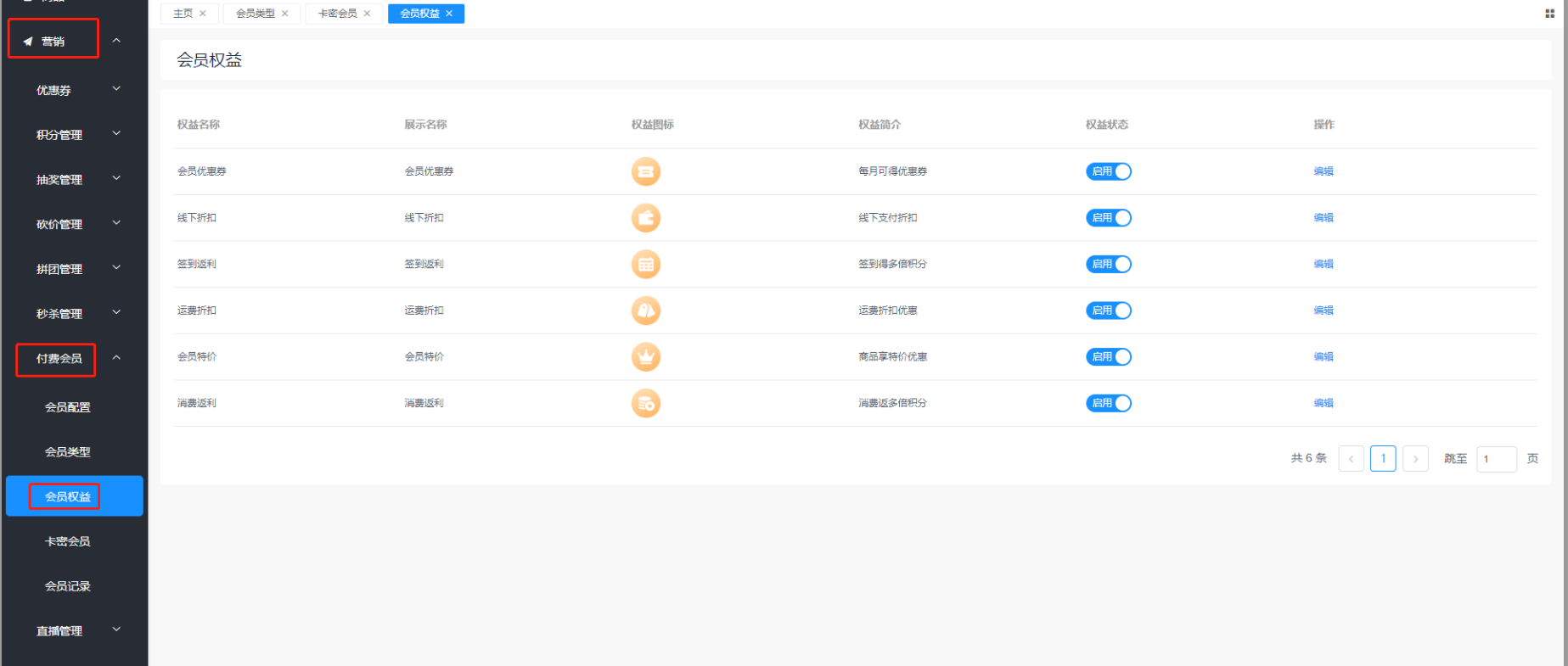1568x666 pixels.
Task: Click the grid icon at top right
Action: click(x=1549, y=14)
